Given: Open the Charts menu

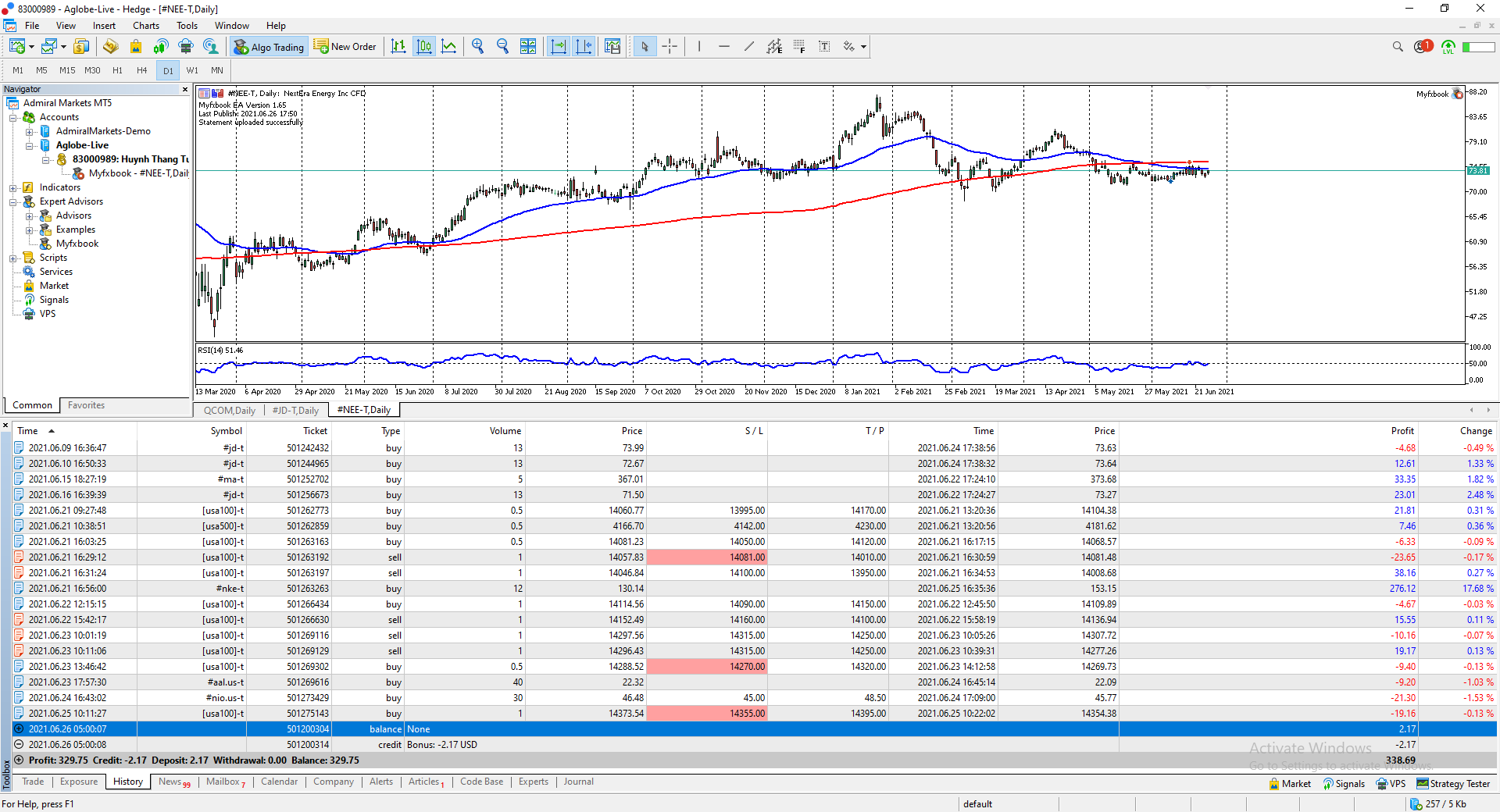Looking at the screenshot, I should pos(145,26).
